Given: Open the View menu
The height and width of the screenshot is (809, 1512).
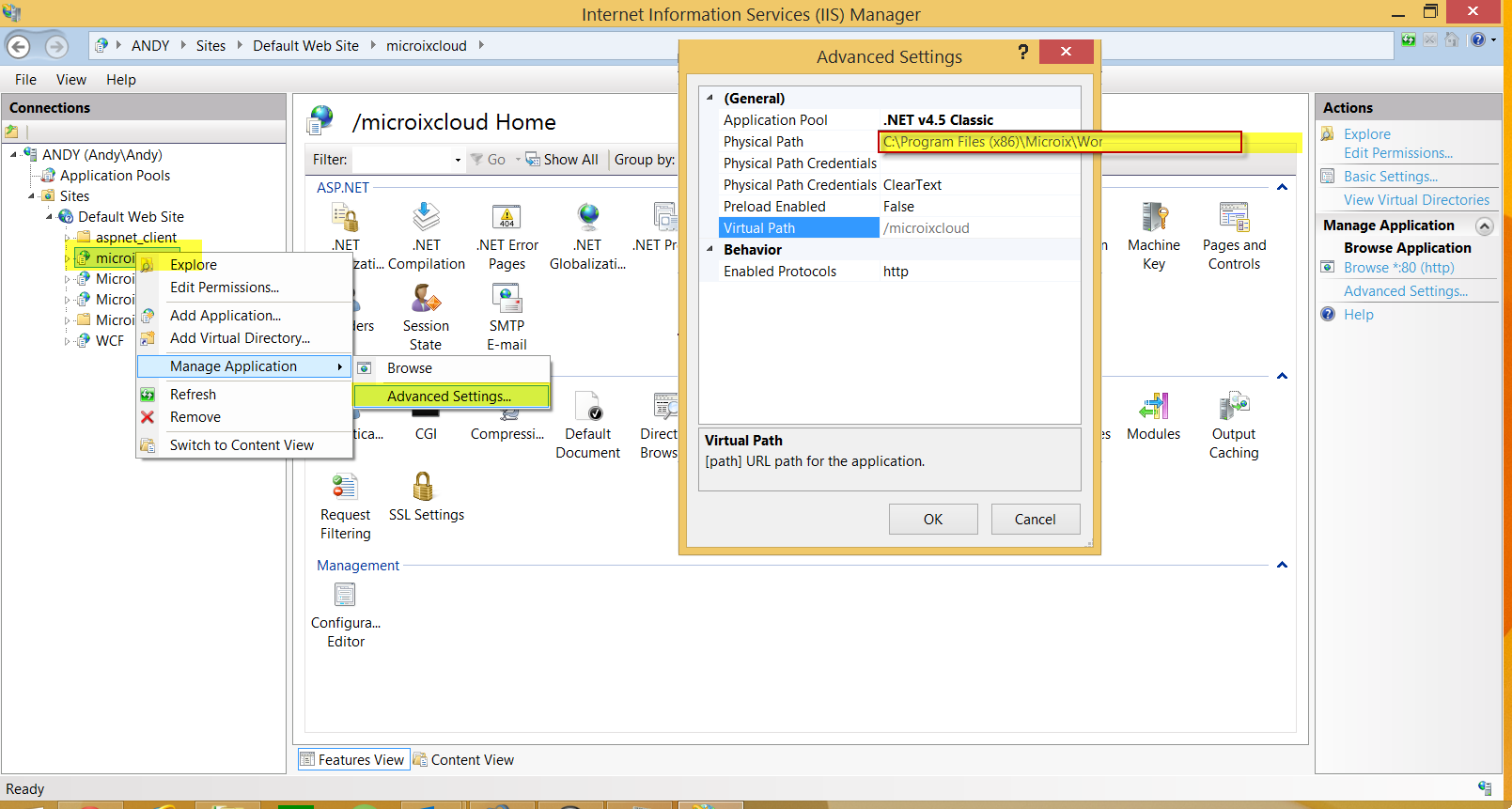Looking at the screenshot, I should (x=70, y=80).
